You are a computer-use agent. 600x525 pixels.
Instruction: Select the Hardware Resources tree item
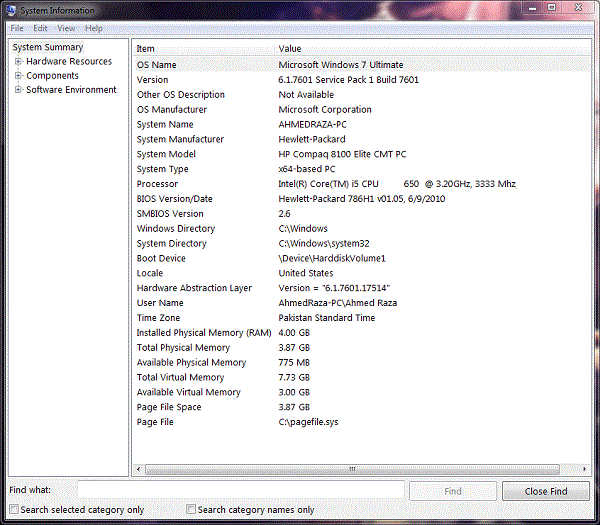pyautogui.click(x=69, y=61)
